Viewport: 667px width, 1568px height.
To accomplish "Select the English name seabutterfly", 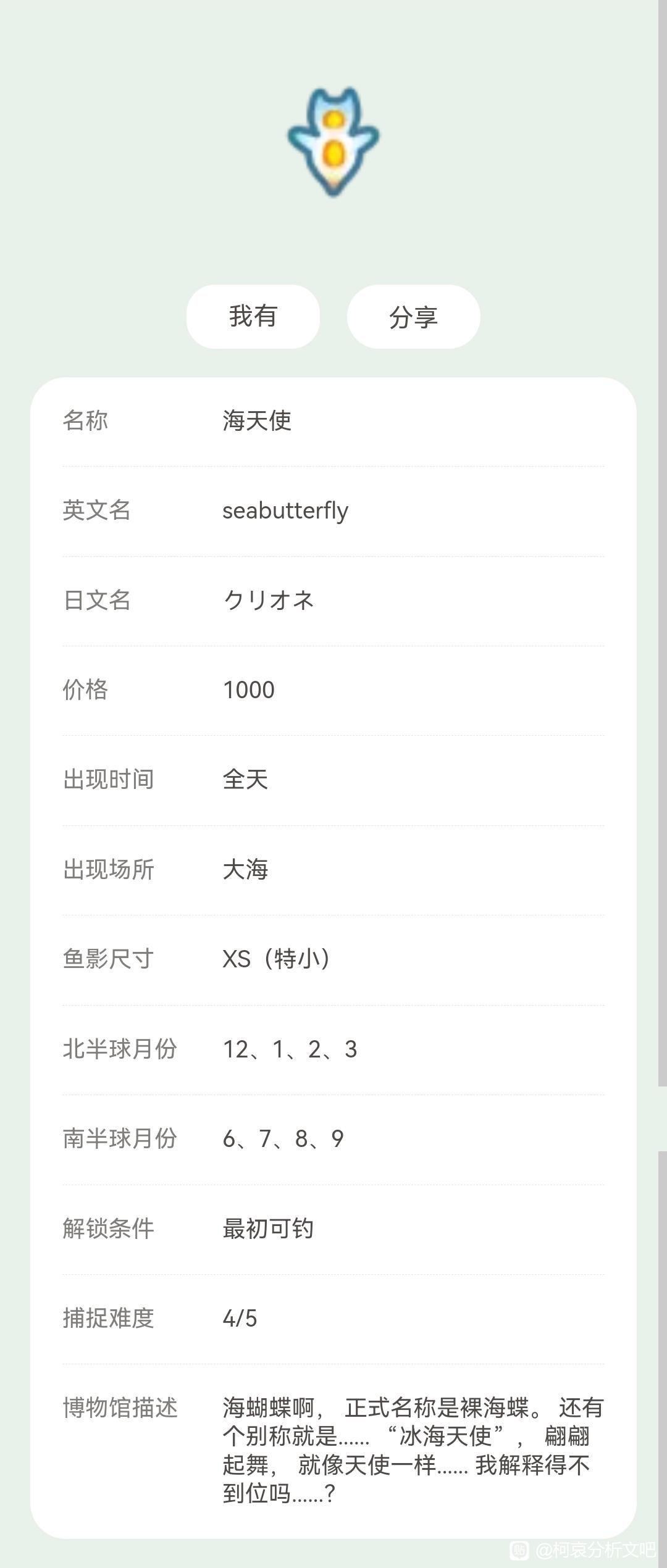I will coord(285,511).
